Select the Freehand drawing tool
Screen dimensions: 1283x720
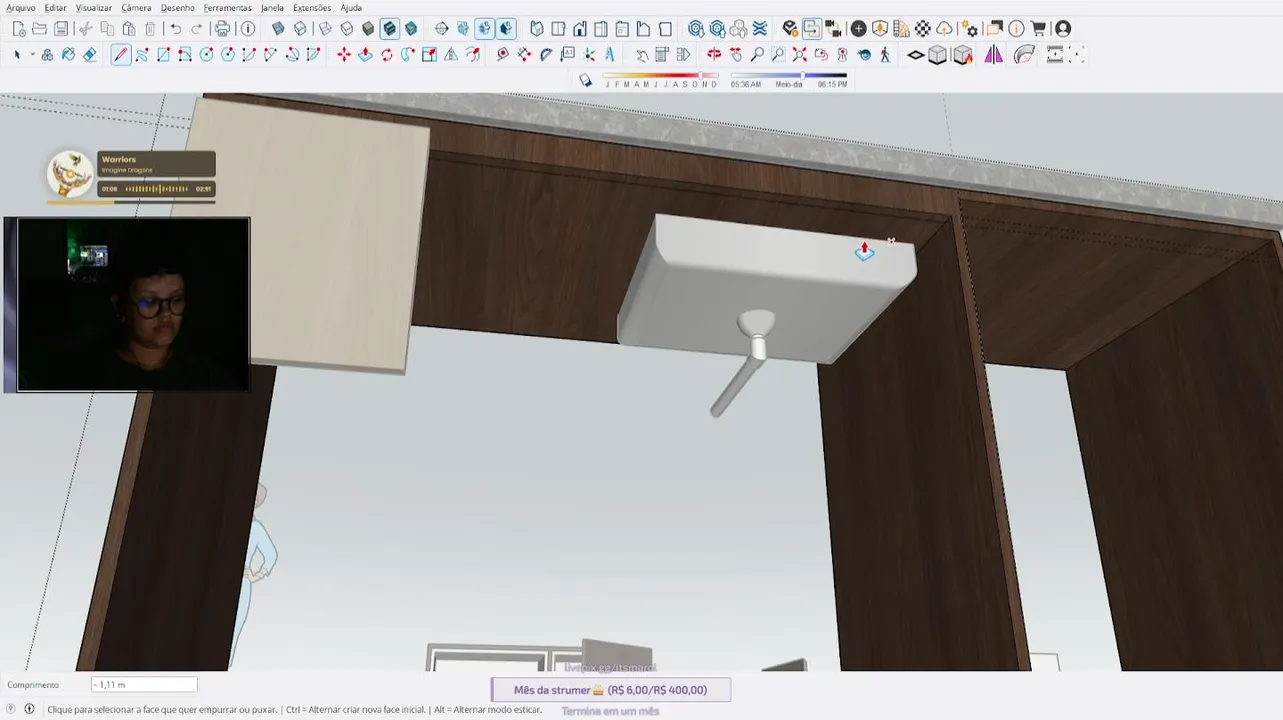142,55
